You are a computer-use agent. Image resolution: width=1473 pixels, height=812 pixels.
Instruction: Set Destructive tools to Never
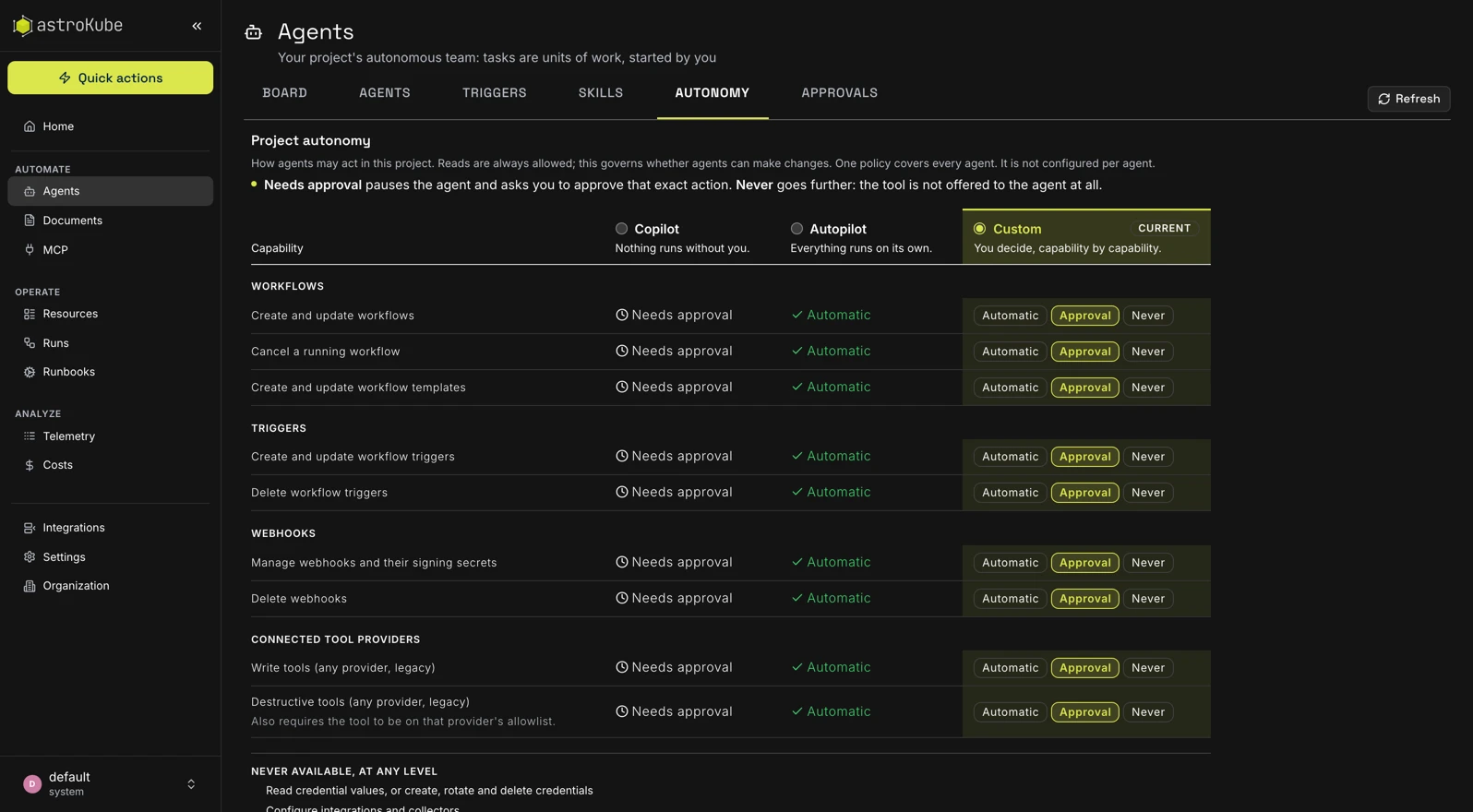tap(1148, 712)
